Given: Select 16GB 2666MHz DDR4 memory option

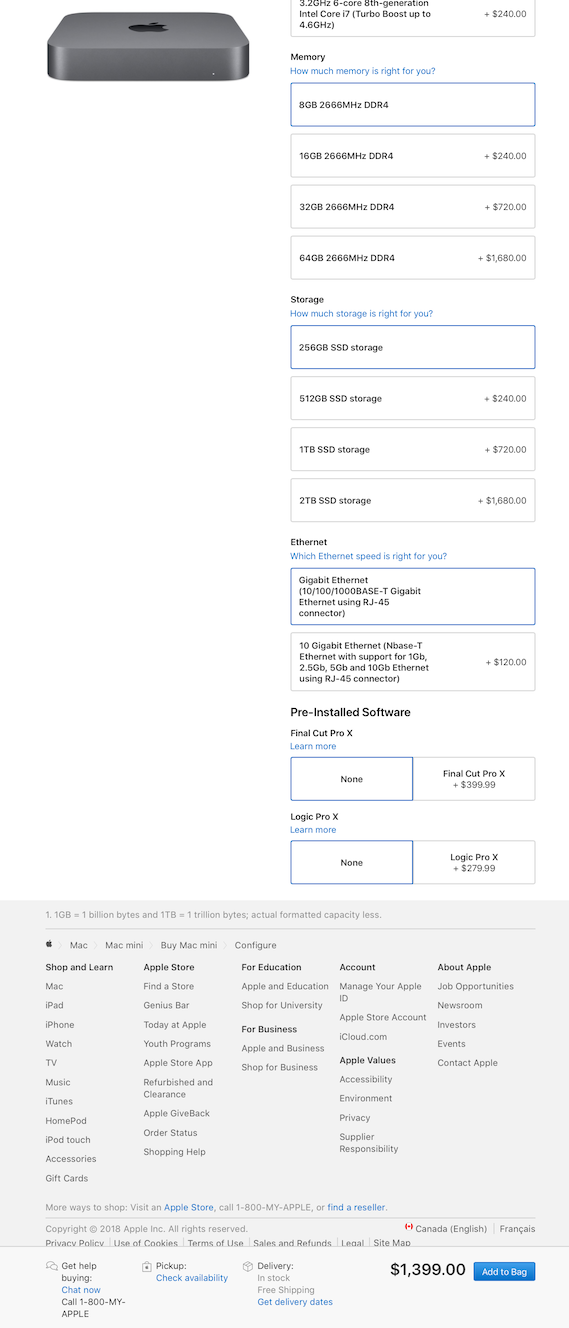Looking at the screenshot, I should pyautogui.click(x=413, y=156).
